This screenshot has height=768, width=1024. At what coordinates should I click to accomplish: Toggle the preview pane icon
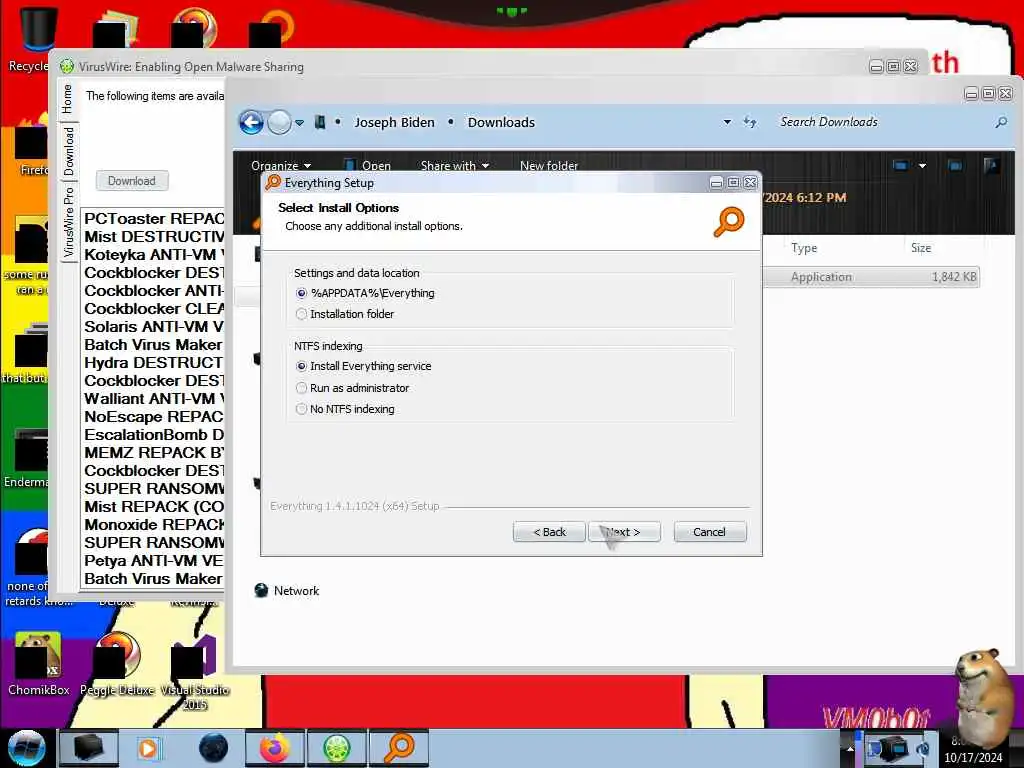955,166
